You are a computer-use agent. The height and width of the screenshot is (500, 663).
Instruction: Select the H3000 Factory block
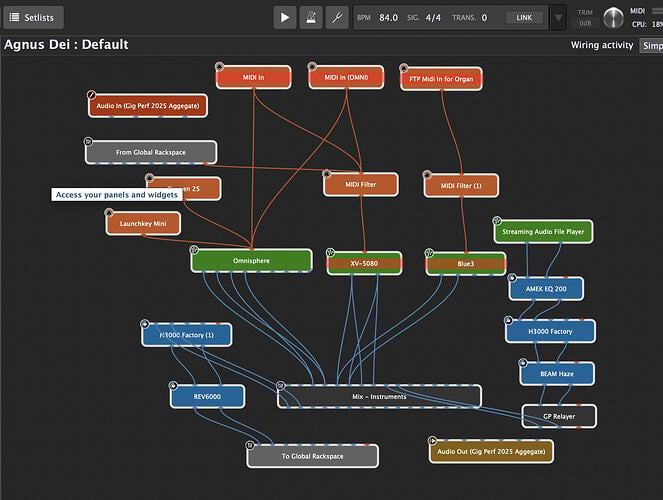click(550, 331)
